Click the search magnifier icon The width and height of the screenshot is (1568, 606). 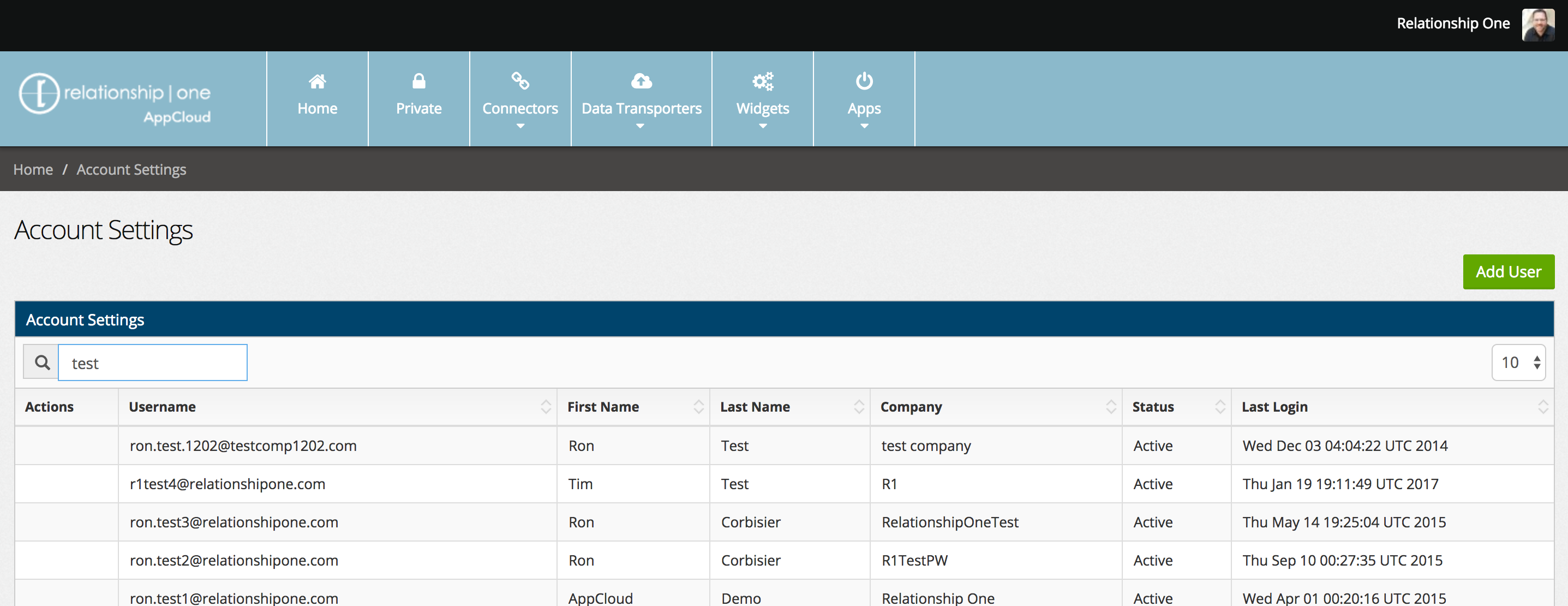[x=41, y=363]
